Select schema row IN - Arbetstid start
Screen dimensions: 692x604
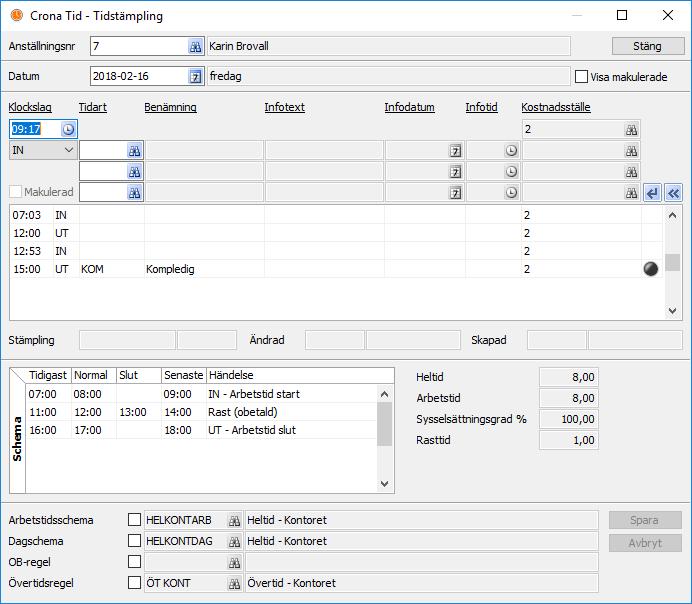[x=202, y=394]
